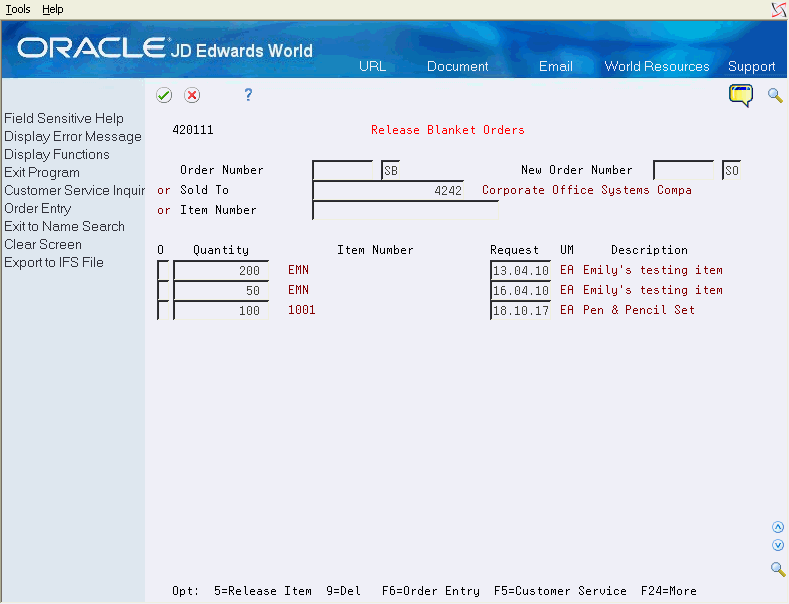Select Clear Screen in sidebar
This screenshot has height=604, width=789.
pyautogui.click(x=43, y=245)
